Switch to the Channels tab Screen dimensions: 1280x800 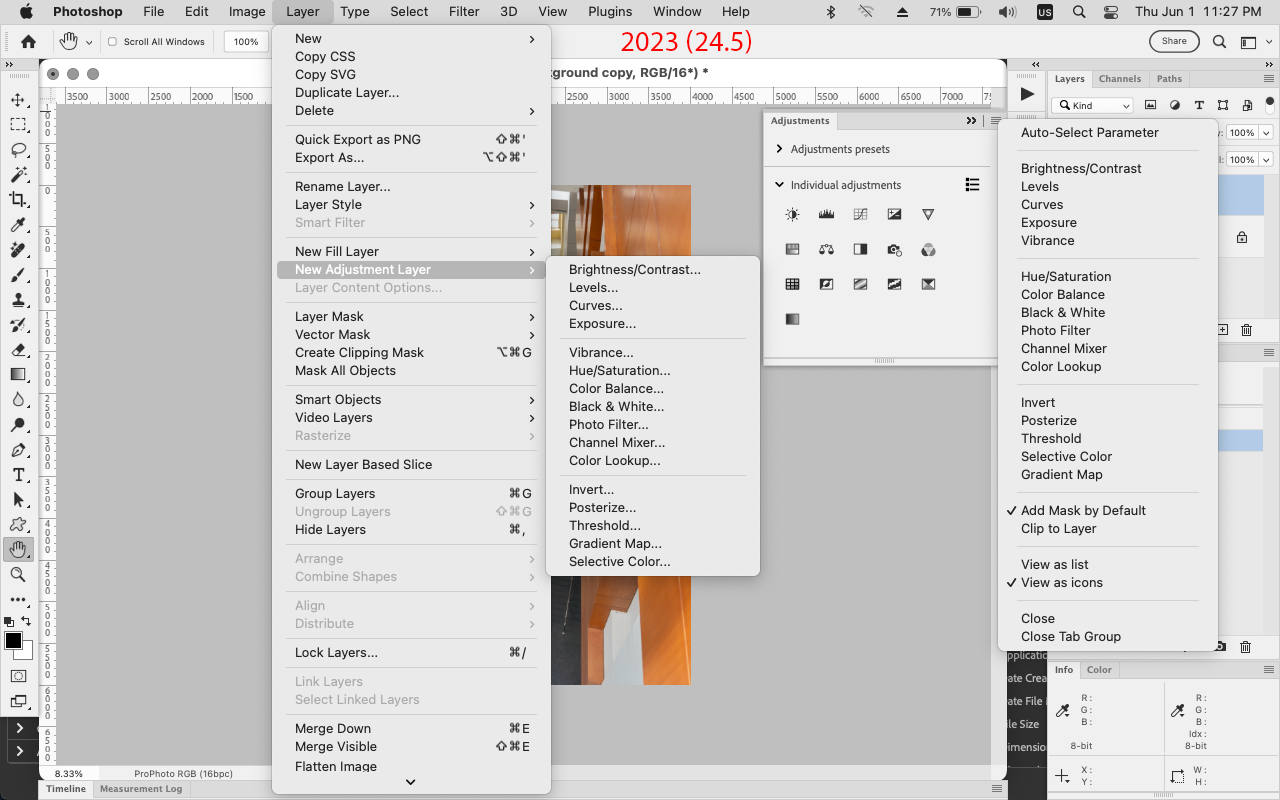pyautogui.click(x=1120, y=78)
